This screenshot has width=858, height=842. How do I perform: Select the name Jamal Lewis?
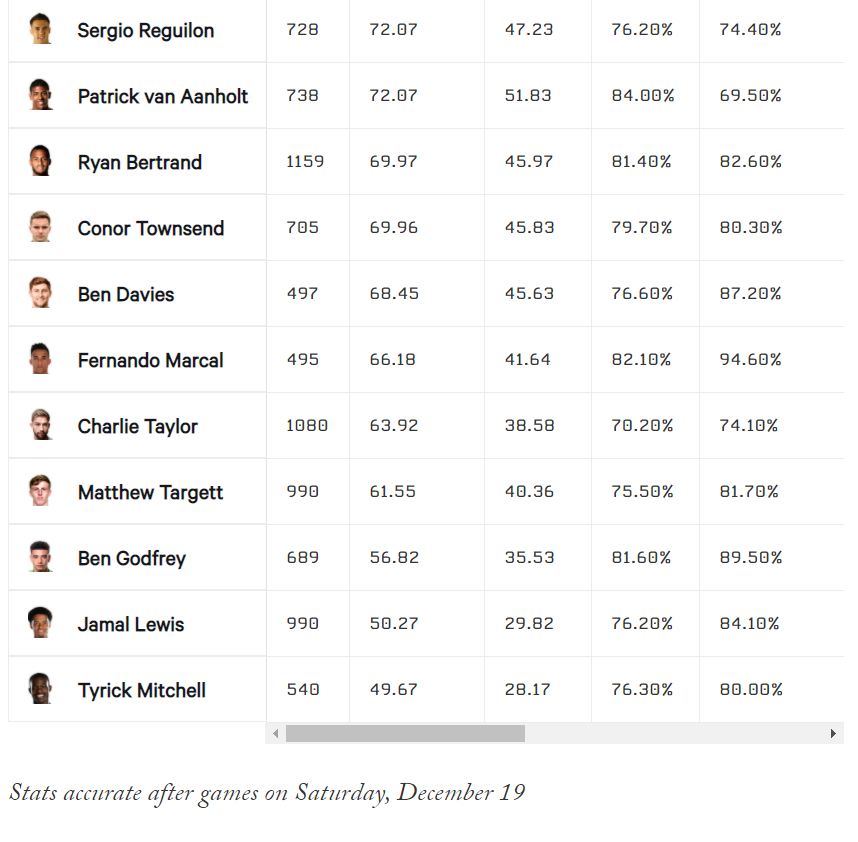(130, 623)
